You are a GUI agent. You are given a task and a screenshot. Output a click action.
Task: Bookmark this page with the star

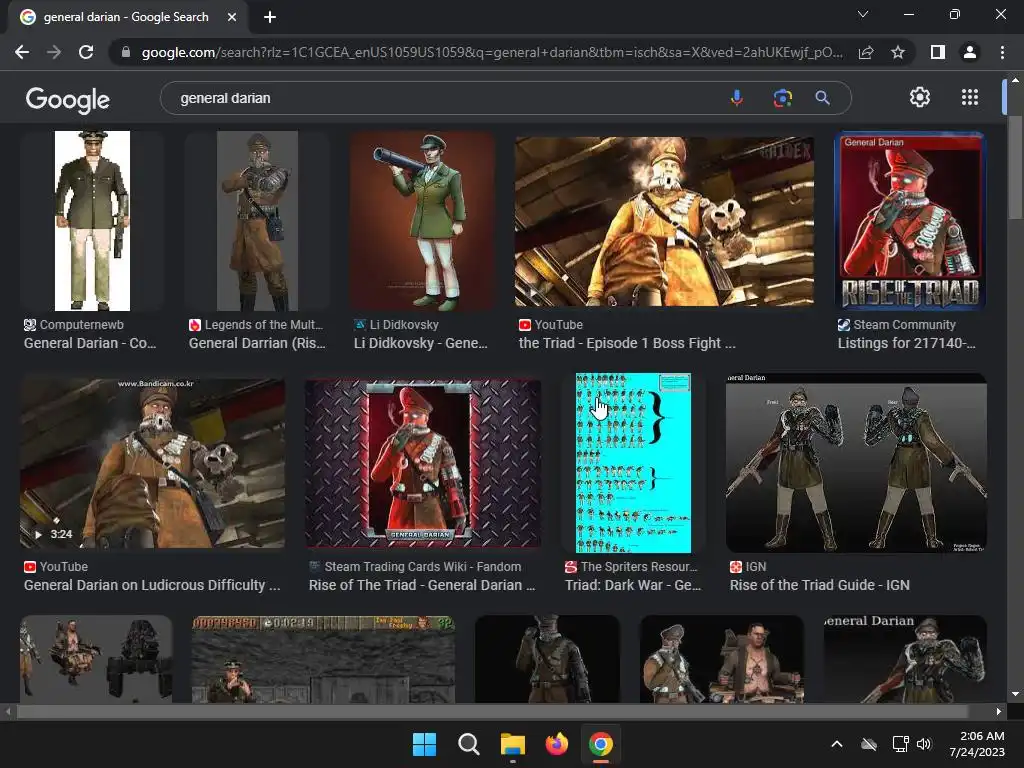[898, 52]
